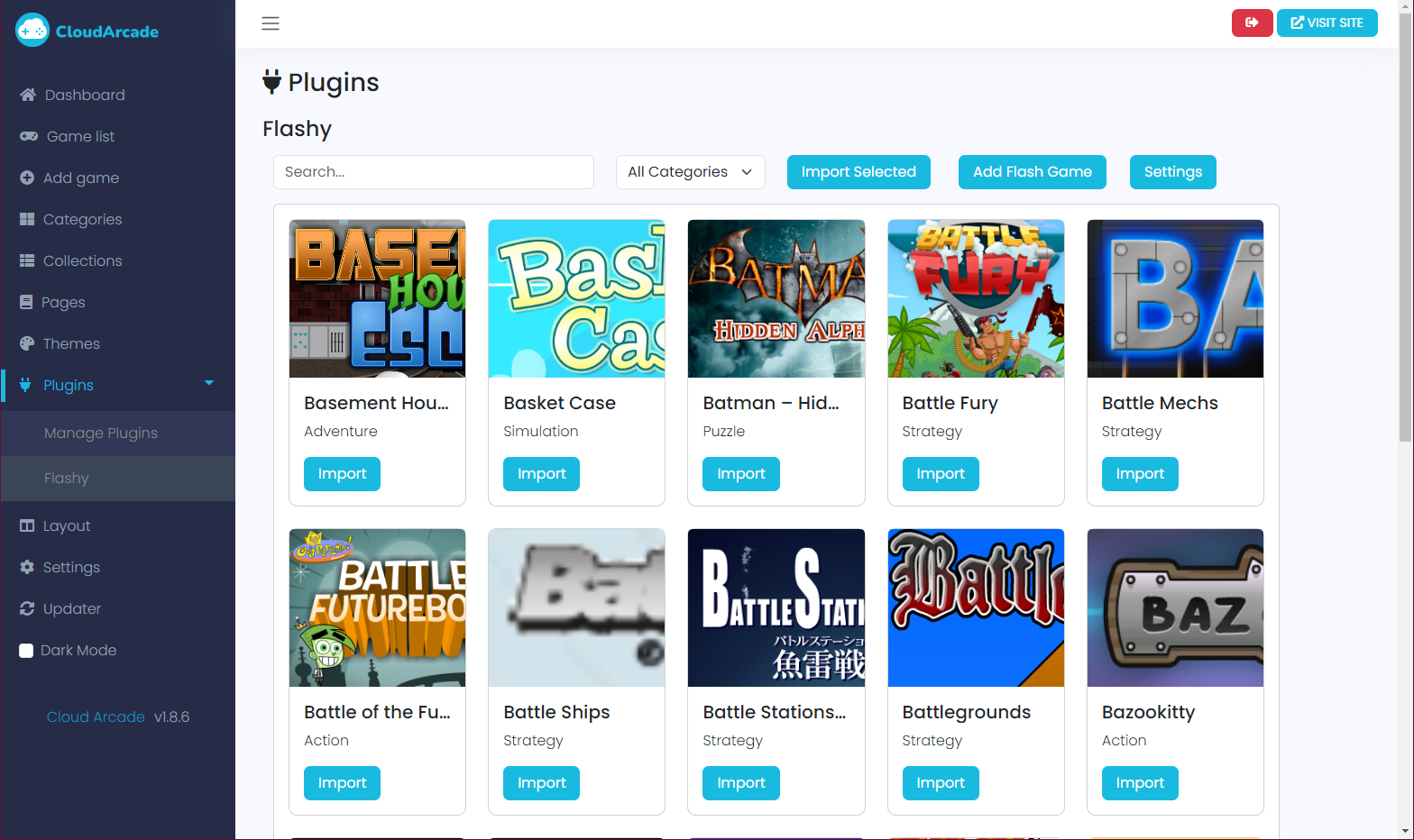
Task: Click the Categories grid icon
Action: point(27,219)
